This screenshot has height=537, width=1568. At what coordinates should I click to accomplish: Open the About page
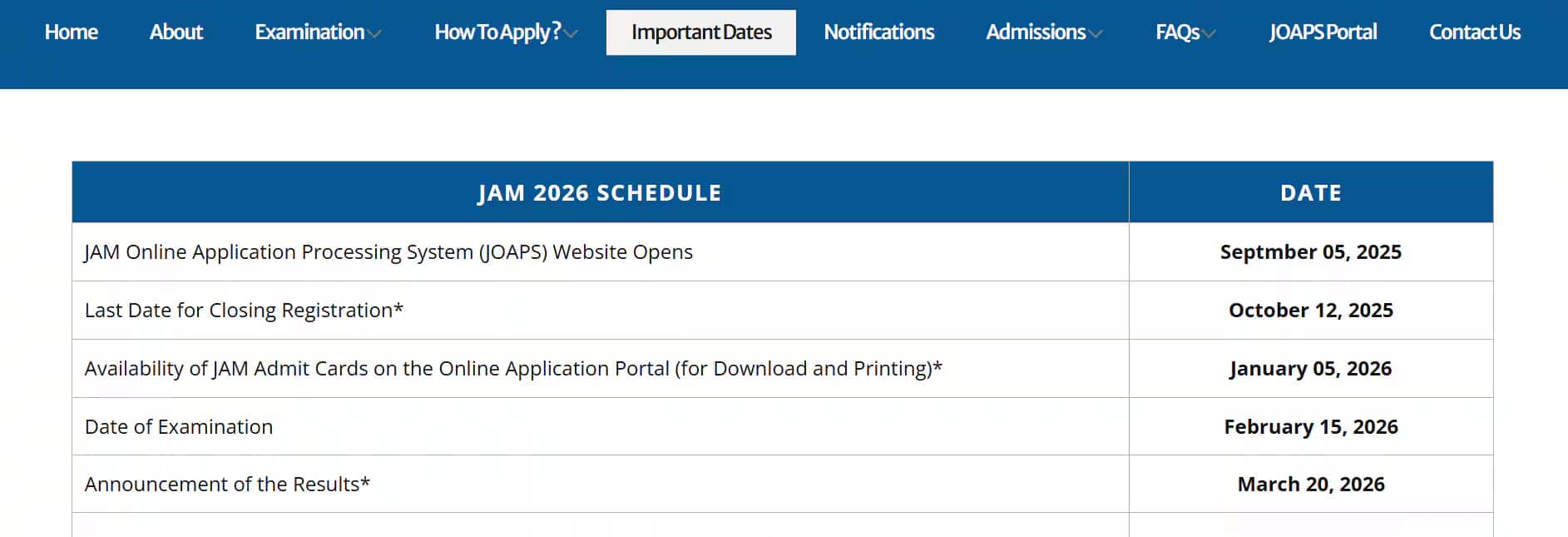(x=176, y=32)
